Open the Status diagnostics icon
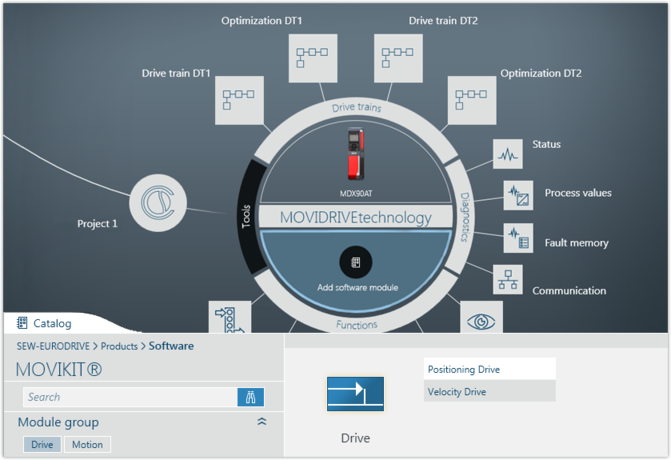Image resolution: width=671 pixels, height=460 pixels. pos(509,155)
